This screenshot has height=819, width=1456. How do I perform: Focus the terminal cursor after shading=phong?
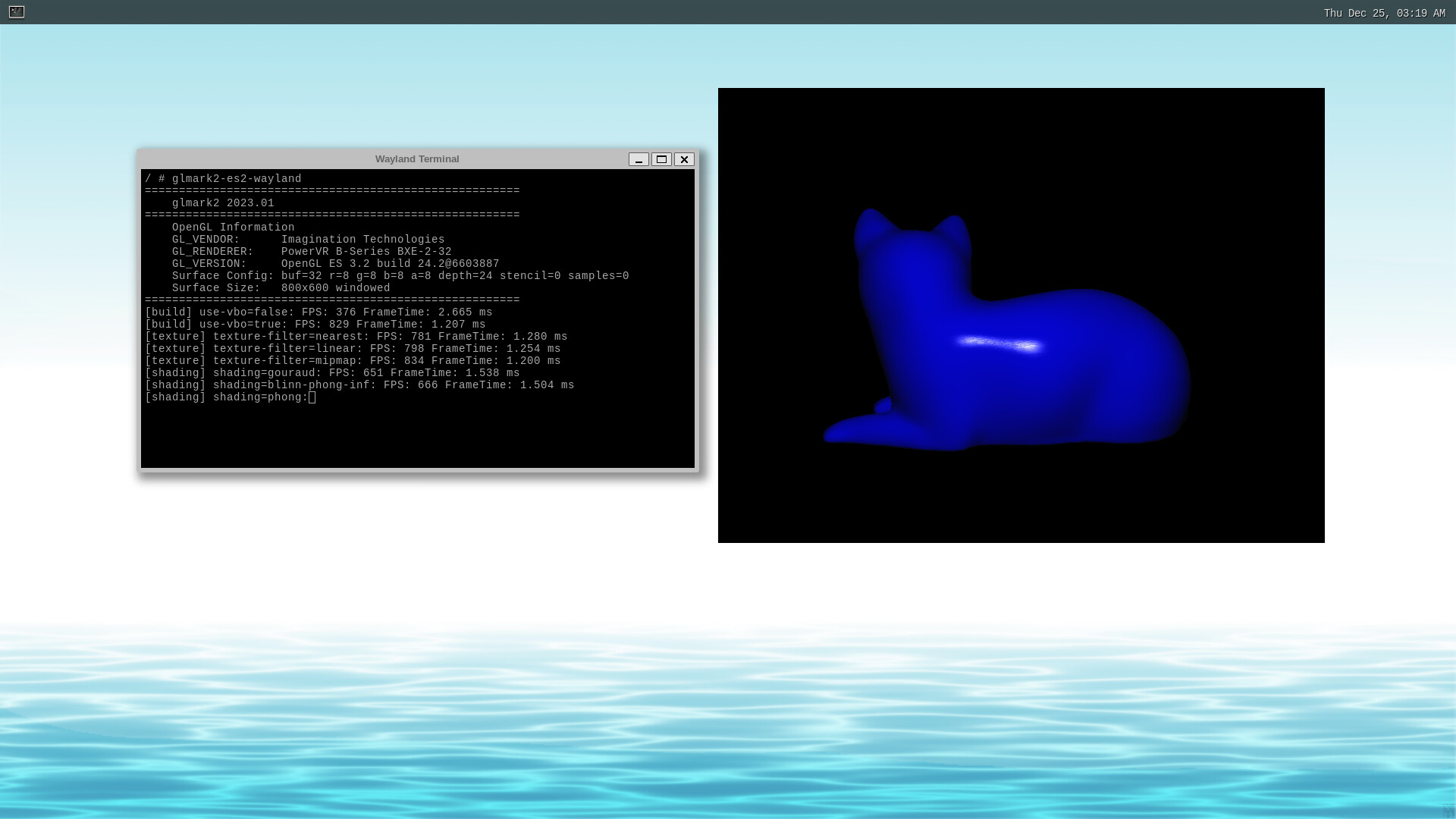[x=312, y=397]
